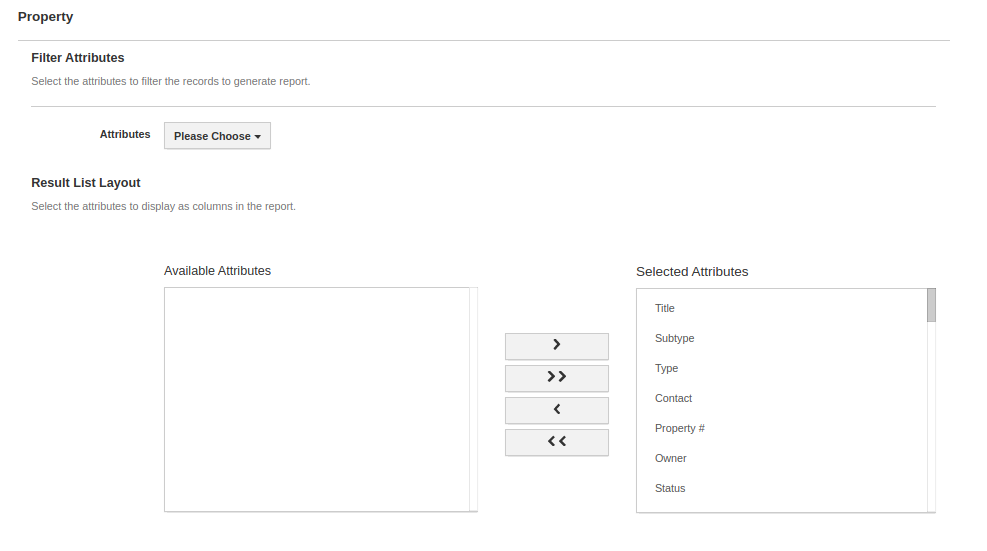The width and height of the screenshot is (987, 551).
Task: Click the double right-arrow move-all button
Action: [x=557, y=377]
